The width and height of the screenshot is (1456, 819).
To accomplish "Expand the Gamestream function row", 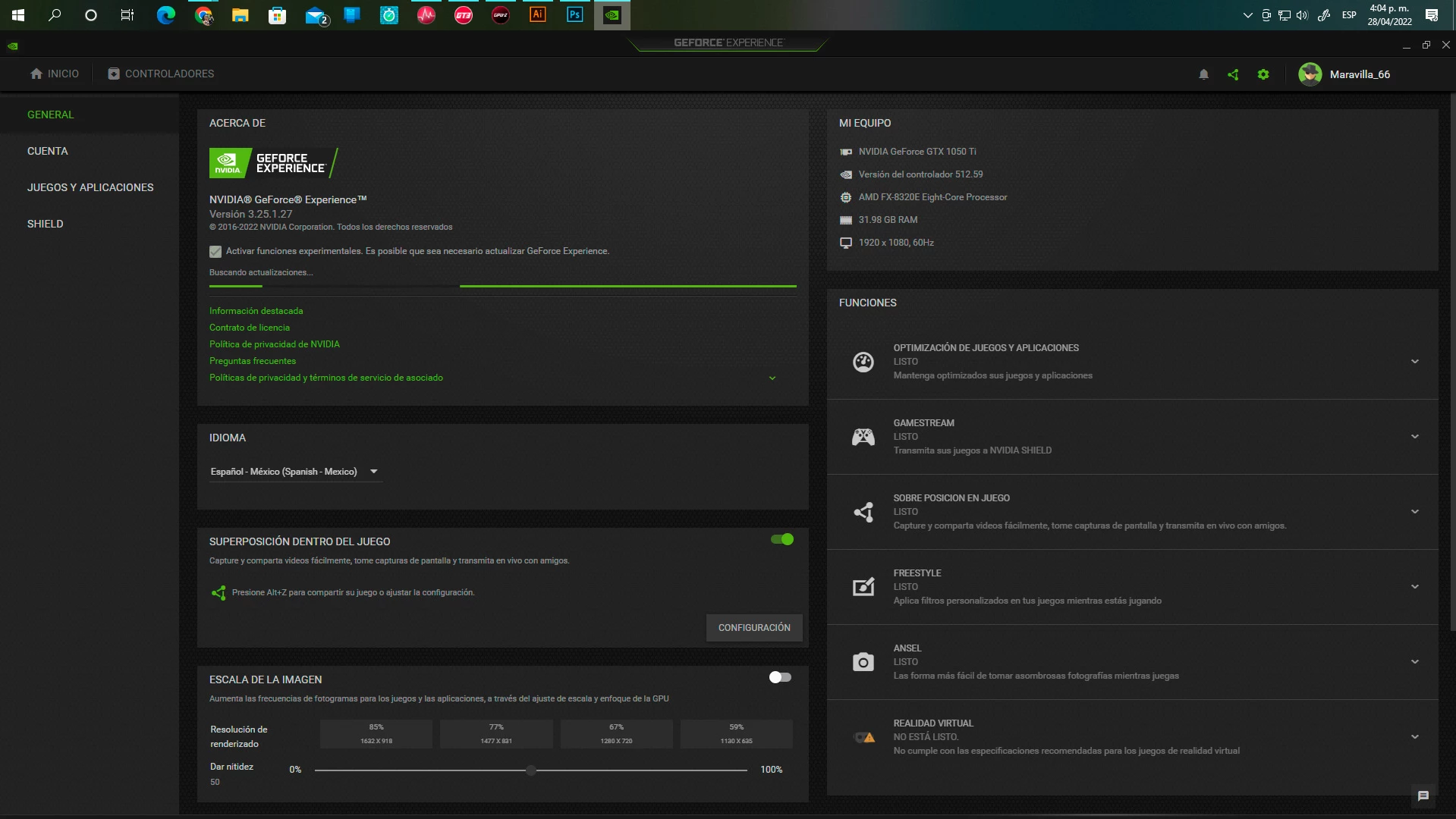I will [x=1415, y=437].
